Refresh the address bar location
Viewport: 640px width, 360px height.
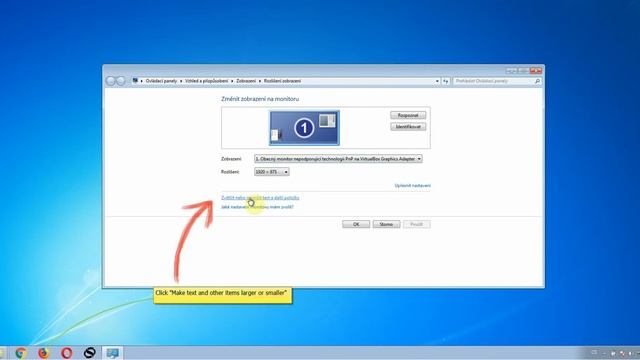[x=445, y=81]
